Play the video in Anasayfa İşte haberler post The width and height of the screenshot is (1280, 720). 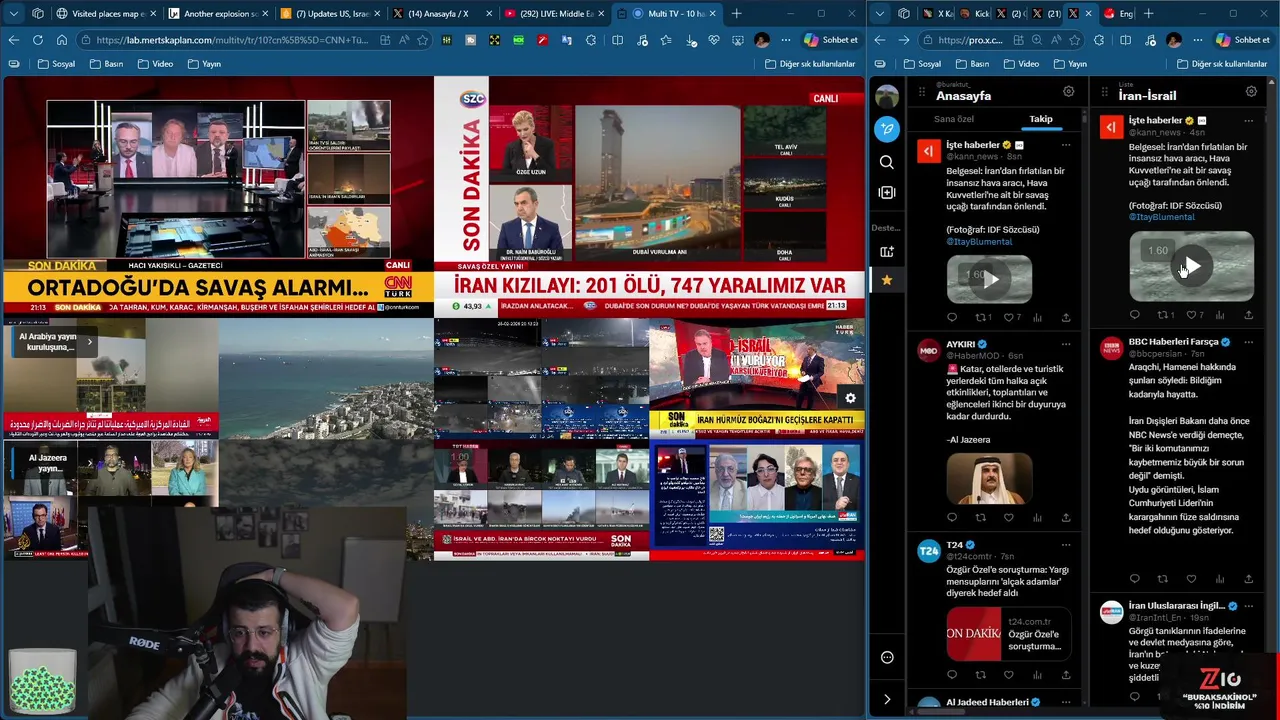click(989, 279)
